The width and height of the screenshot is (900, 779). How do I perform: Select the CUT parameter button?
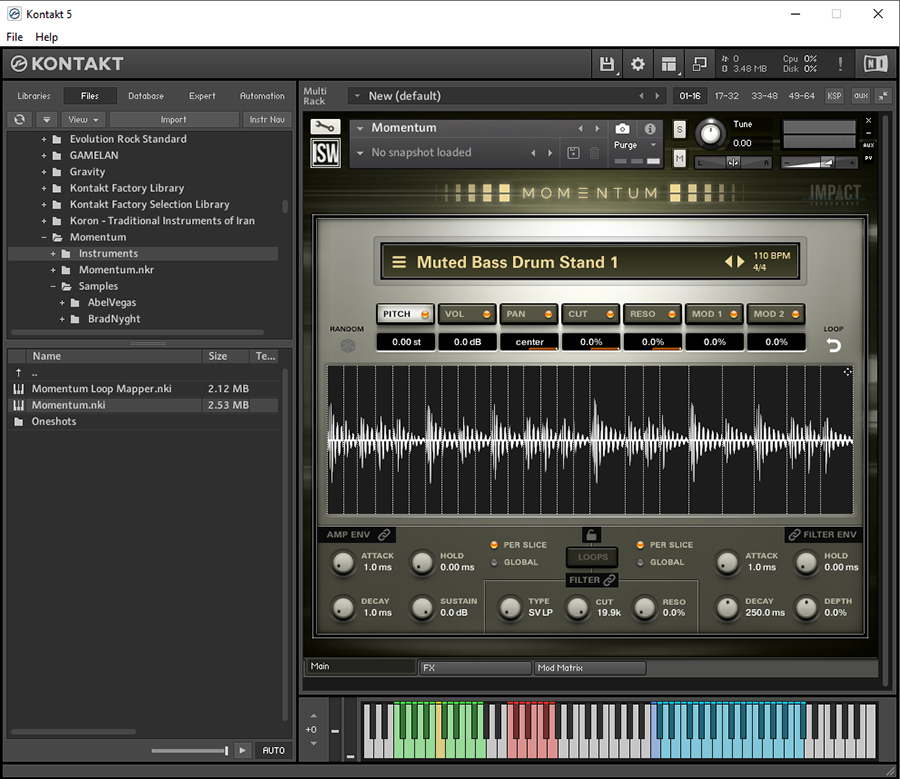[x=590, y=314]
